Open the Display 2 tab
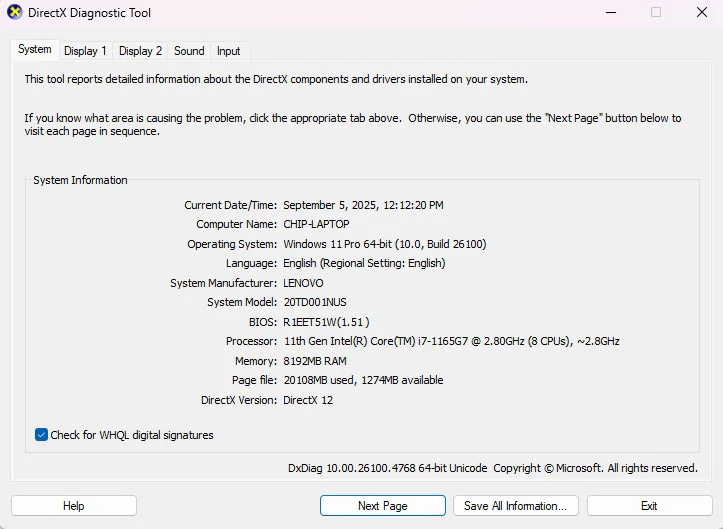The height and width of the screenshot is (529, 723). [x=140, y=51]
